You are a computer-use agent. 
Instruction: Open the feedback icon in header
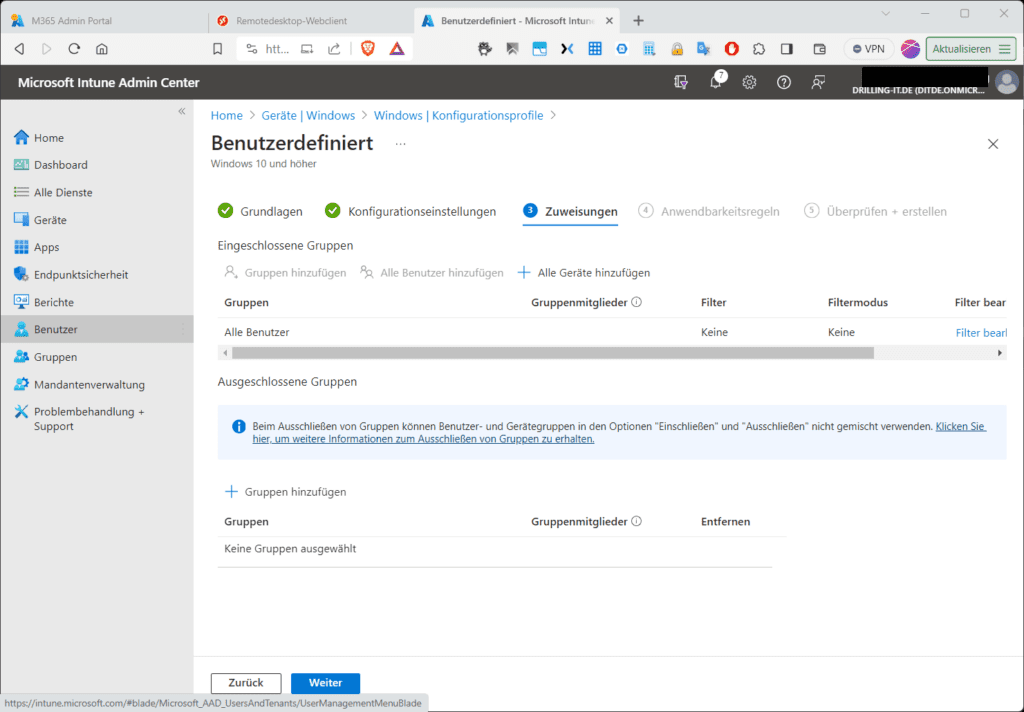818,82
